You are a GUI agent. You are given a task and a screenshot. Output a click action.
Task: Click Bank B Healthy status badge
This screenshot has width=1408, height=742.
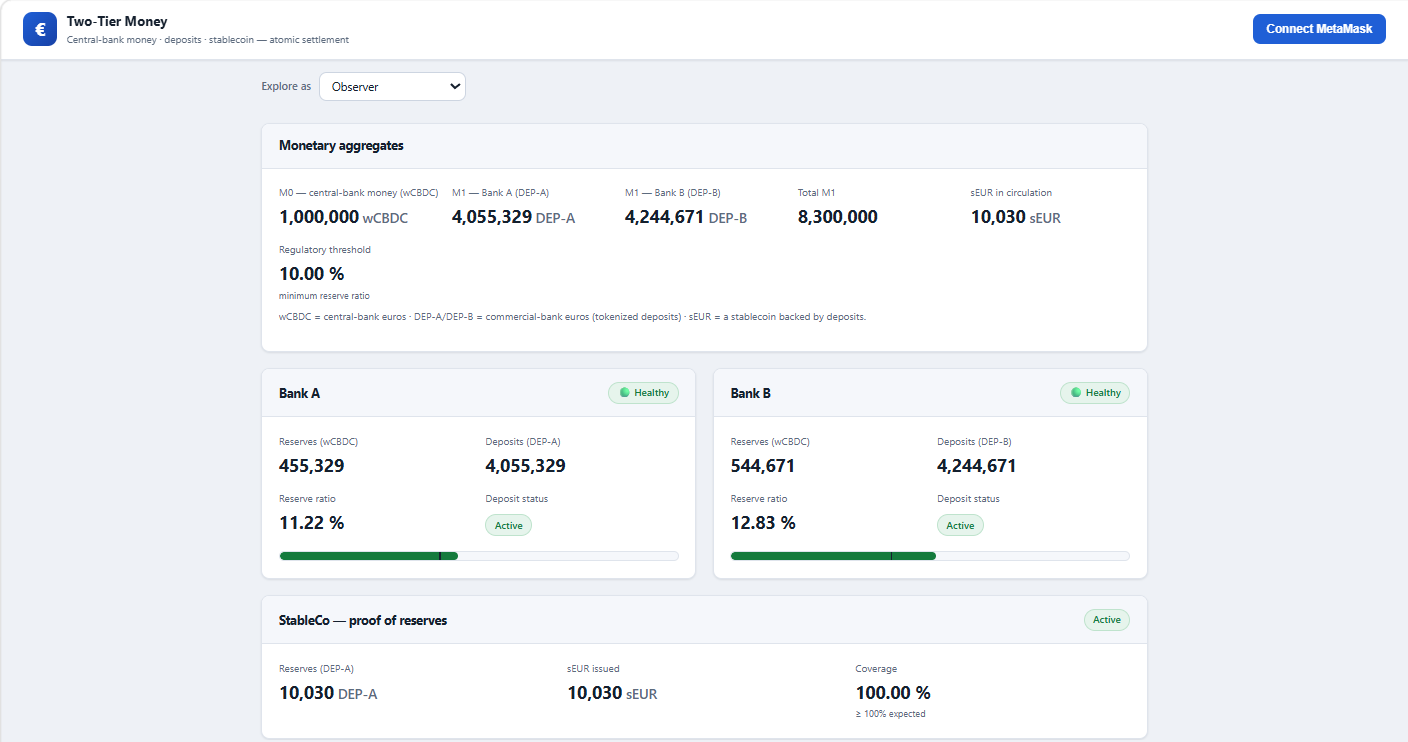click(x=1095, y=393)
